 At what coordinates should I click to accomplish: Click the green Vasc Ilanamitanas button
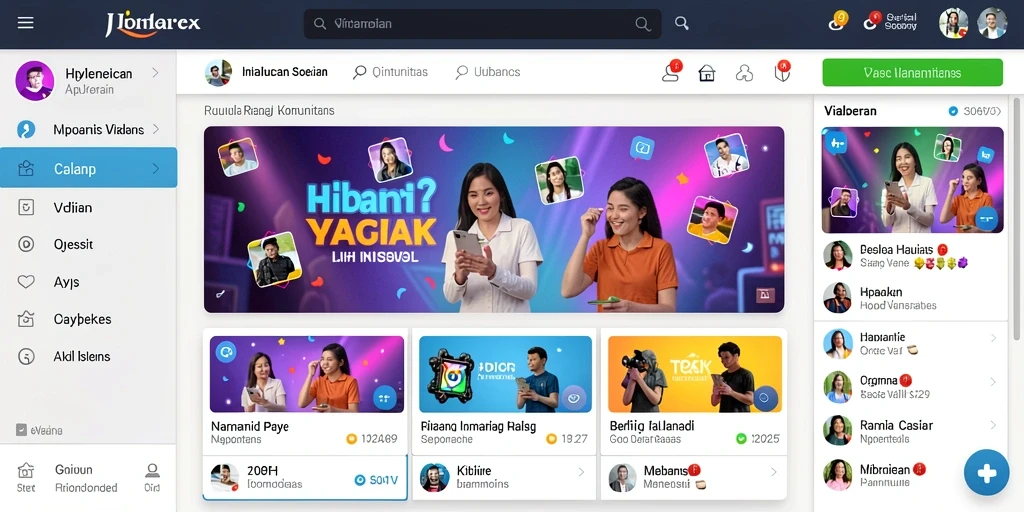click(912, 72)
